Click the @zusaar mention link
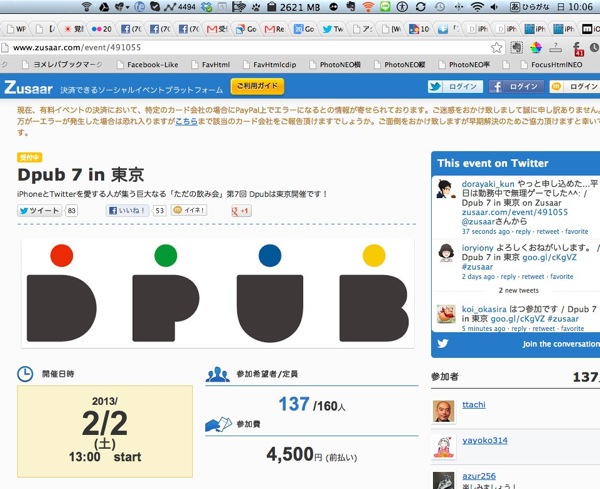The width and height of the screenshot is (600, 489). coord(478,222)
